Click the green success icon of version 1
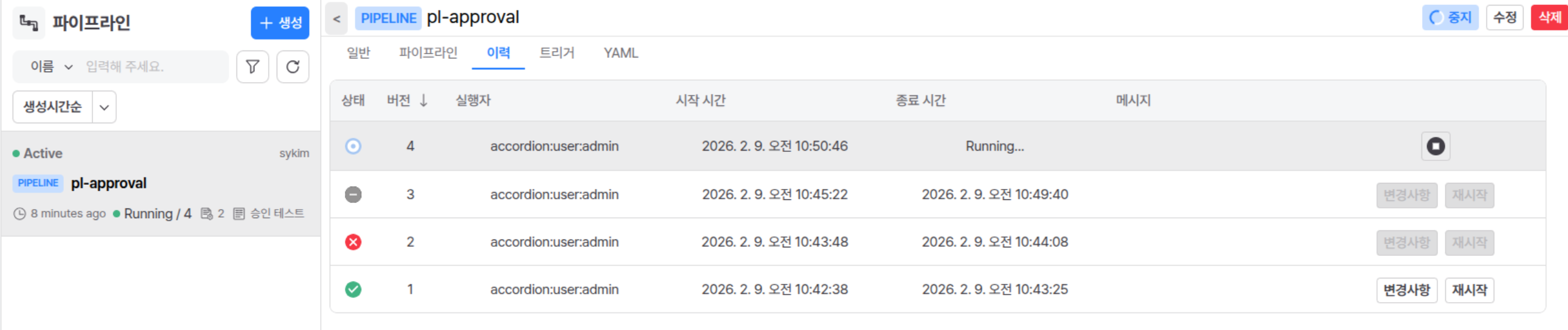Viewport: 1568px width, 330px height. tap(353, 289)
